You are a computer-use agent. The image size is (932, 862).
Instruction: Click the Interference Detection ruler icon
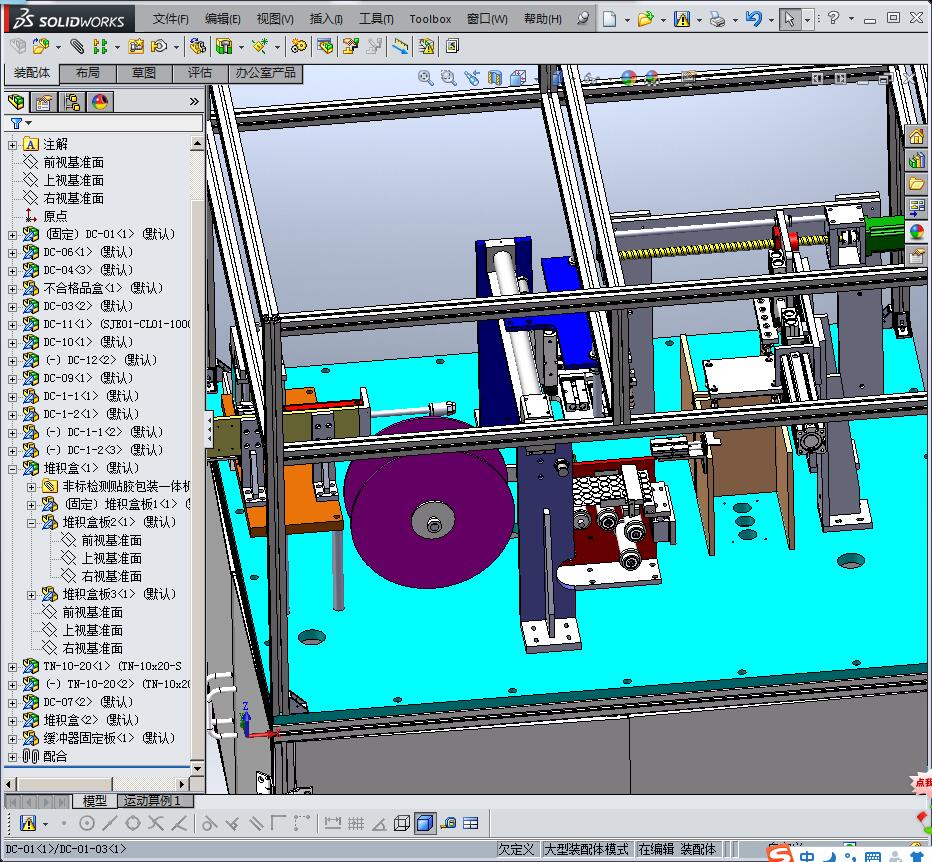(401, 46)
